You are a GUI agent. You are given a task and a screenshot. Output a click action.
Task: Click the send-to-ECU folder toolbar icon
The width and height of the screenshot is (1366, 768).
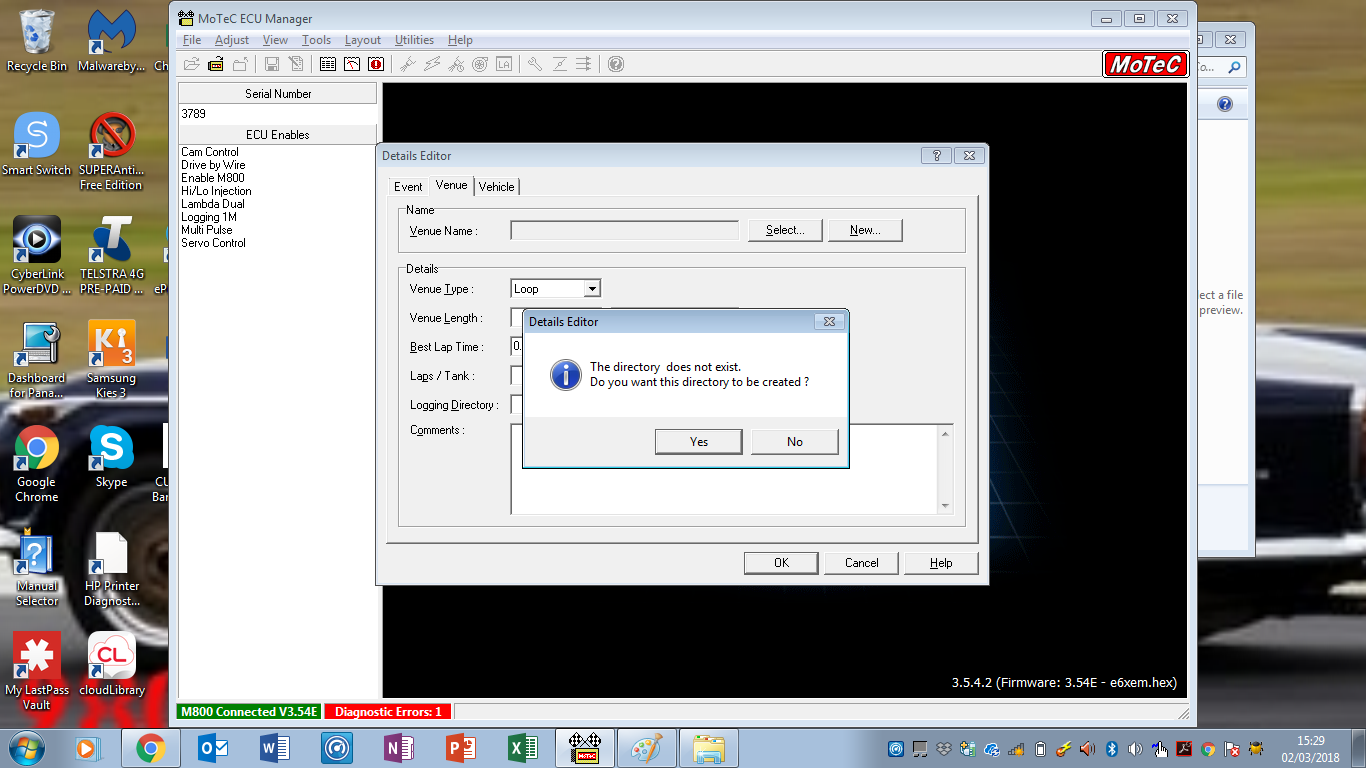tap(240, 64)
